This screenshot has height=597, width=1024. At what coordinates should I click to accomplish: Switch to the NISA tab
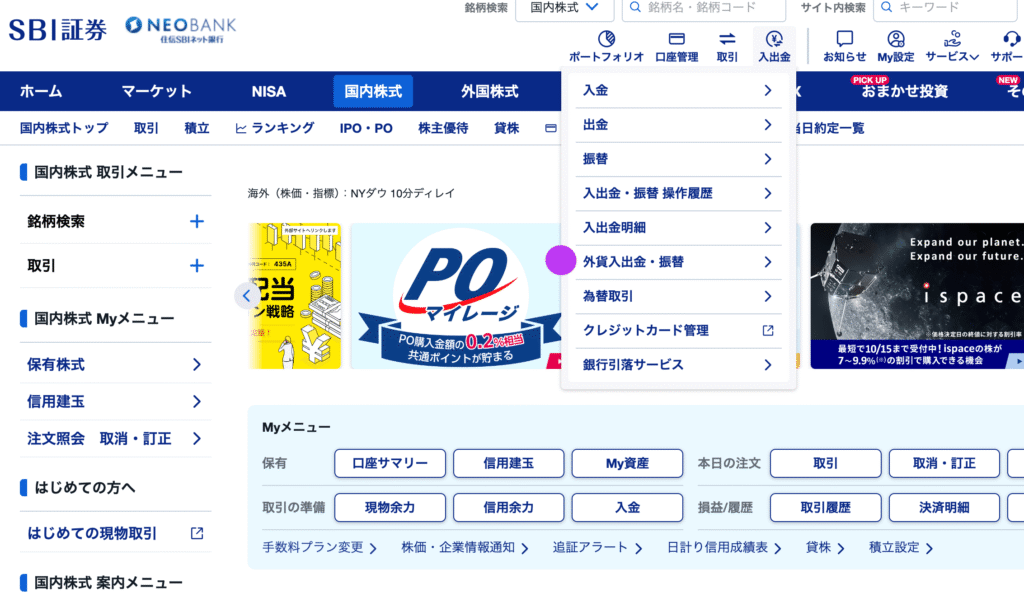(268, 91)
